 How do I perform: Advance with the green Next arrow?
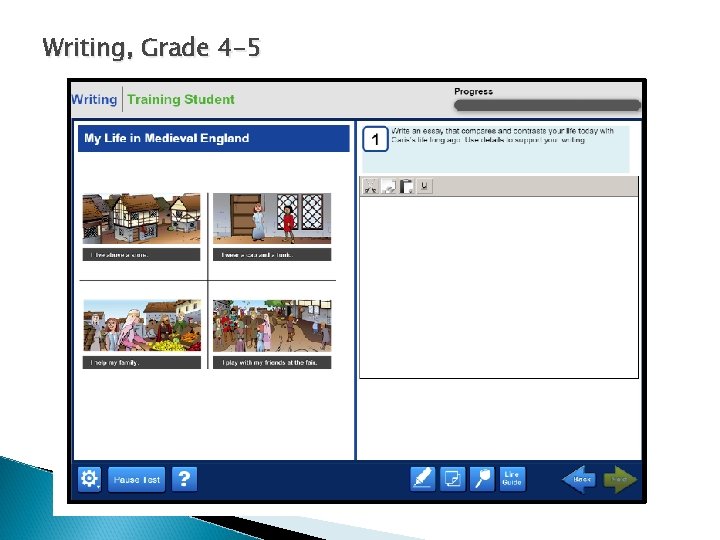(620, 479)
